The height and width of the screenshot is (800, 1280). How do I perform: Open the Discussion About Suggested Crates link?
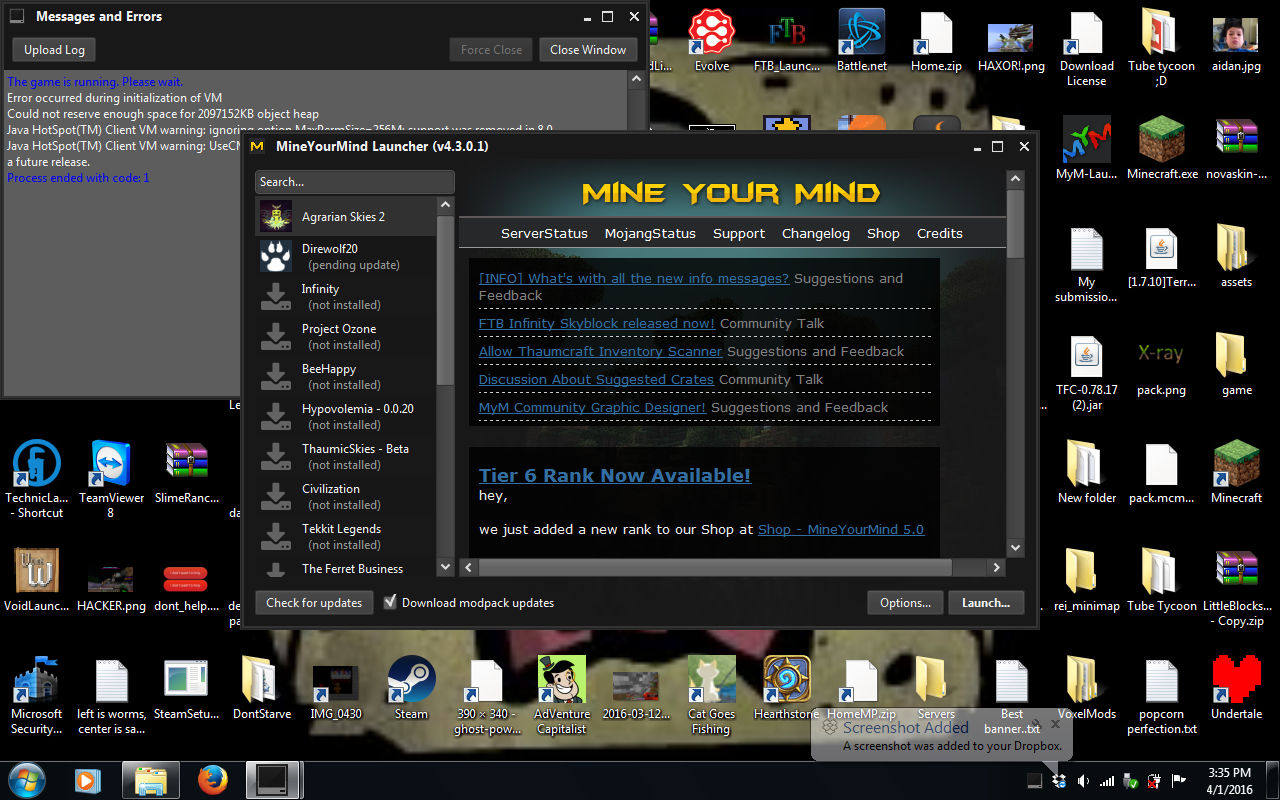(x=596, y=379)
